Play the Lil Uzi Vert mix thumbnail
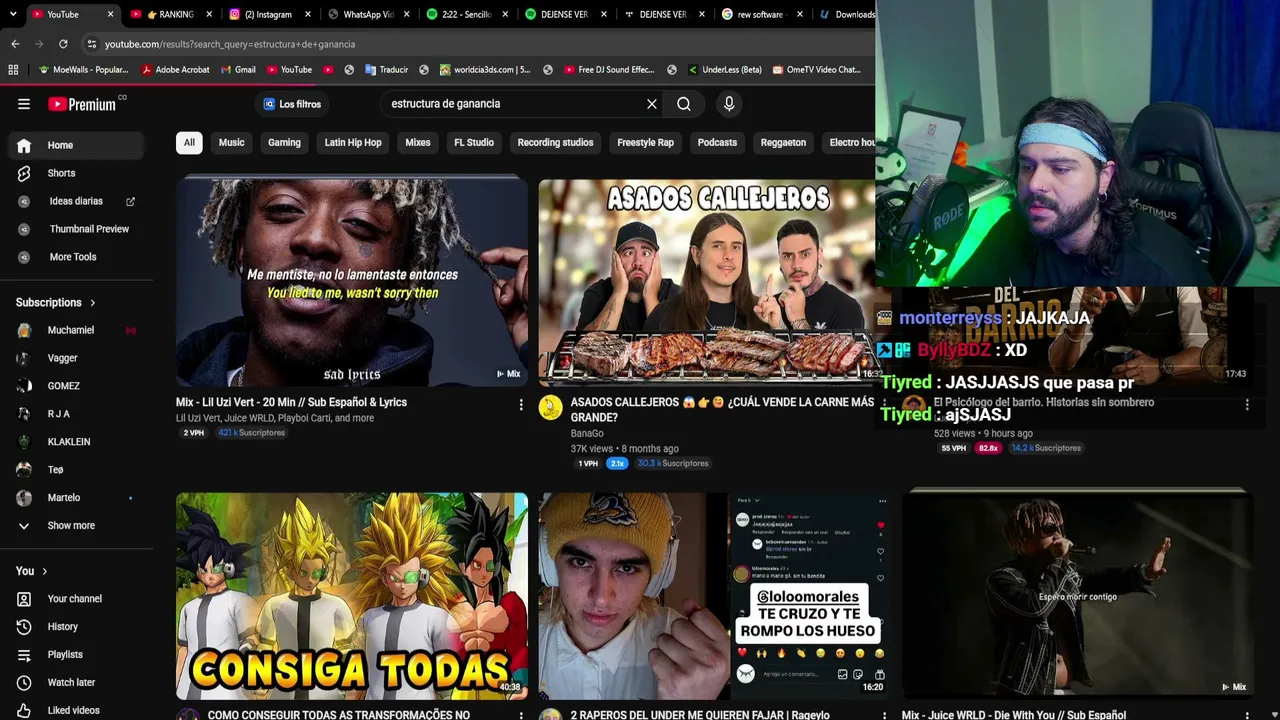This screenshot has height=720, width=1280. click(x=352, y=282)
